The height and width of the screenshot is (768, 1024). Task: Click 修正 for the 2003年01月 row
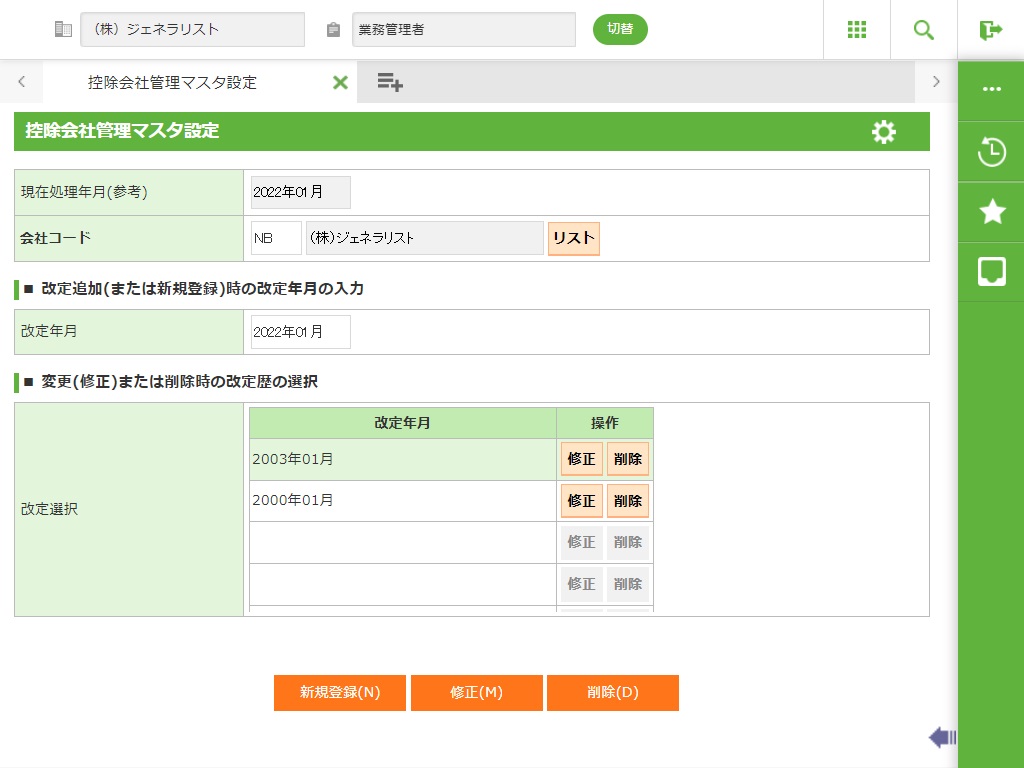tap(581, 460)
